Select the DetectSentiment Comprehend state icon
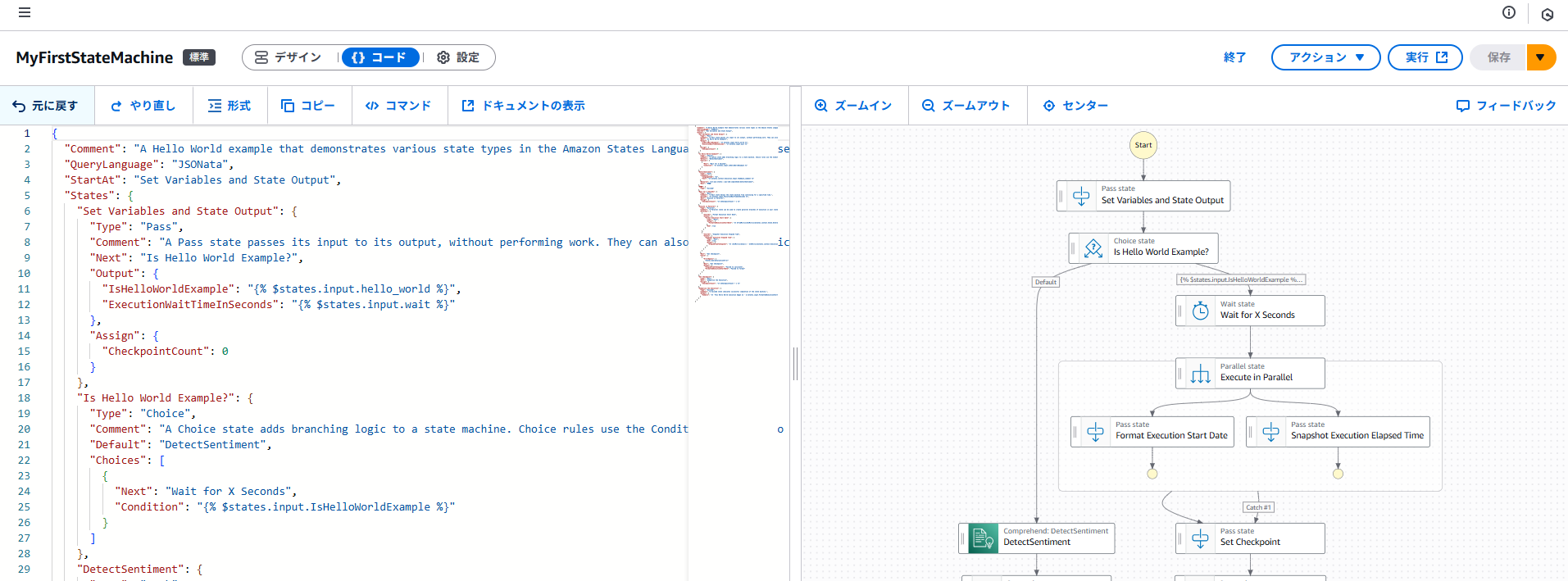Viewport: 1568px width, 581px height. coord(983,538)
